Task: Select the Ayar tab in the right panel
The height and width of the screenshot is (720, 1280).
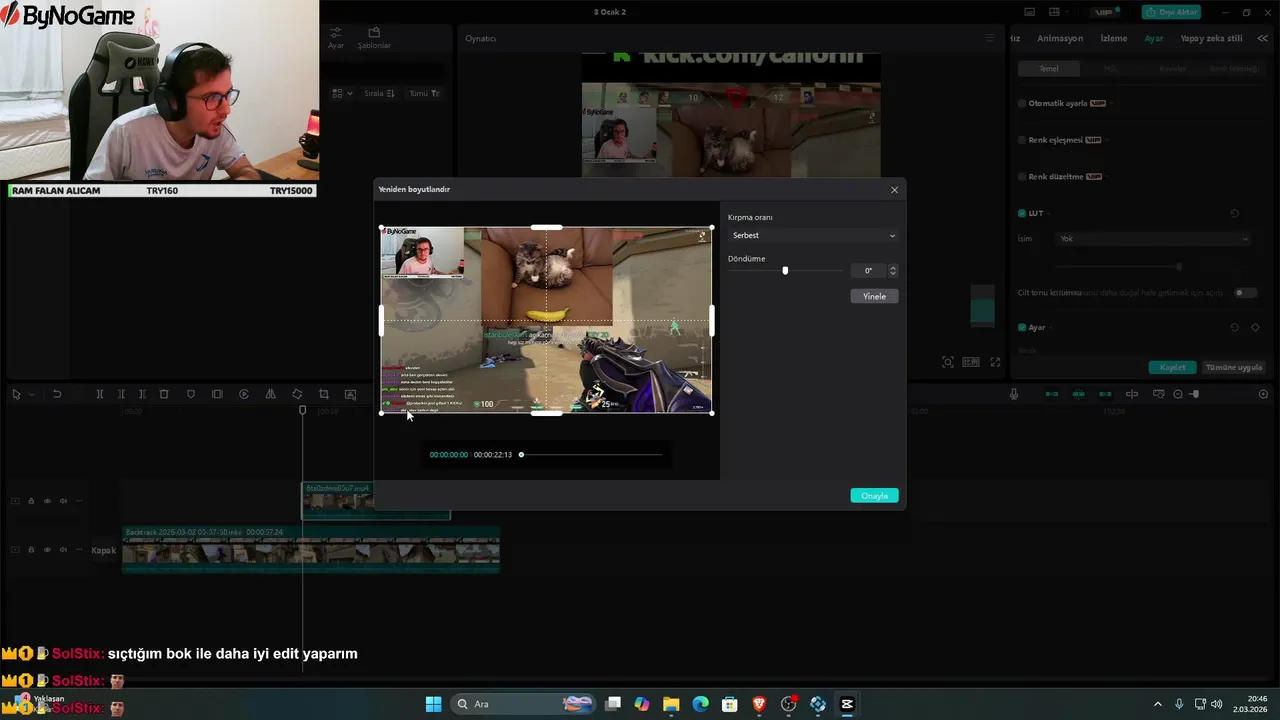Action: tap(1154, 38)
